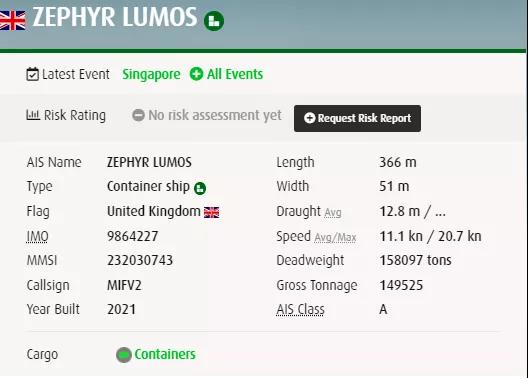528x378 pixels.
Task: Click the Risk Rating bar chart icon
Action: click(33, 115)
